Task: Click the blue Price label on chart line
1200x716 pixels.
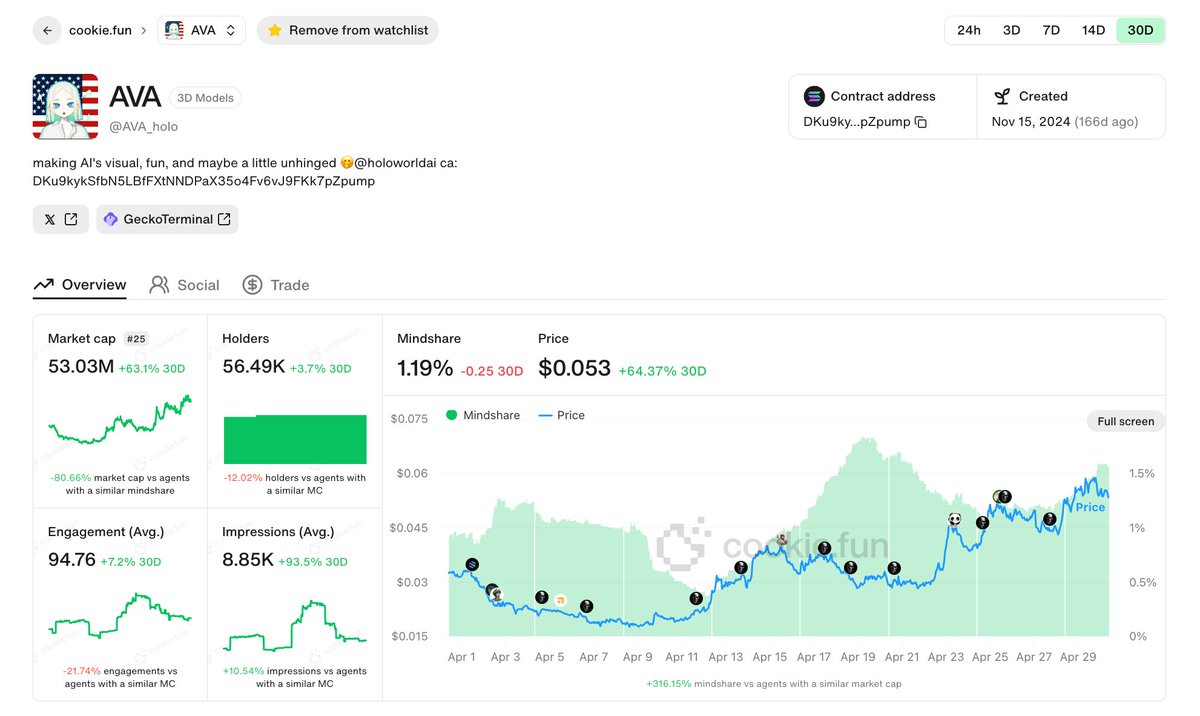Action: pos(1090,507)
